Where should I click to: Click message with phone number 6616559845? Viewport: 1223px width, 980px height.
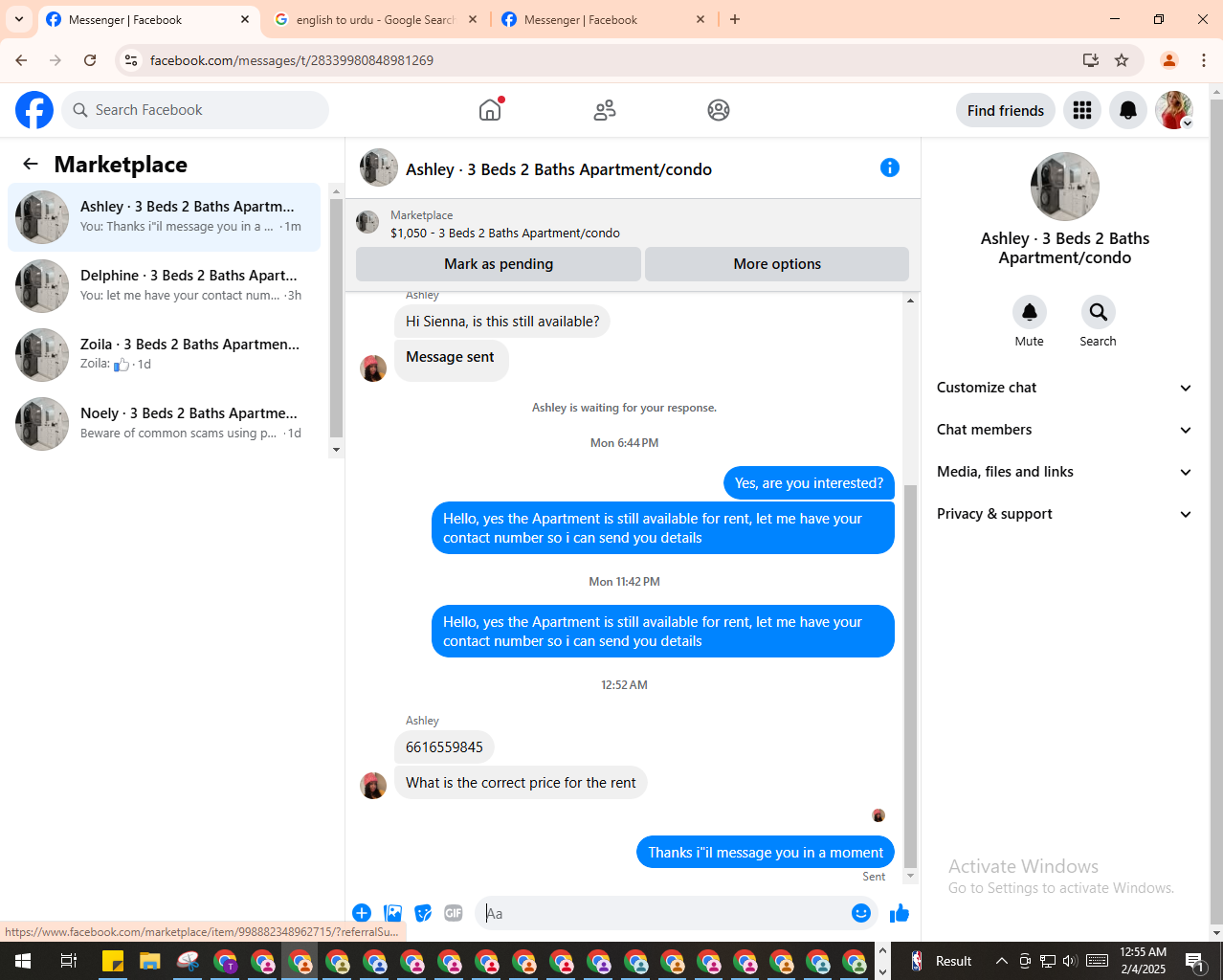click(x=444, y=747)
